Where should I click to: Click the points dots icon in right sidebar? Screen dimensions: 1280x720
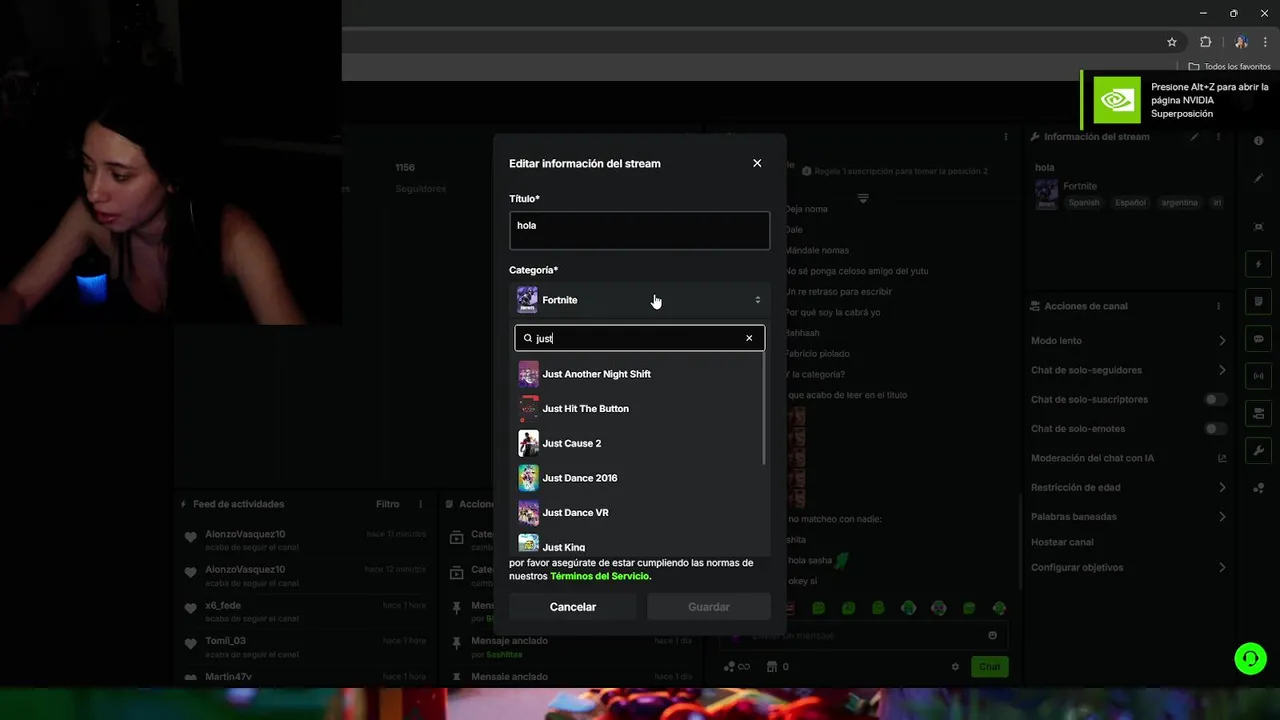(x=1259, y=488)
